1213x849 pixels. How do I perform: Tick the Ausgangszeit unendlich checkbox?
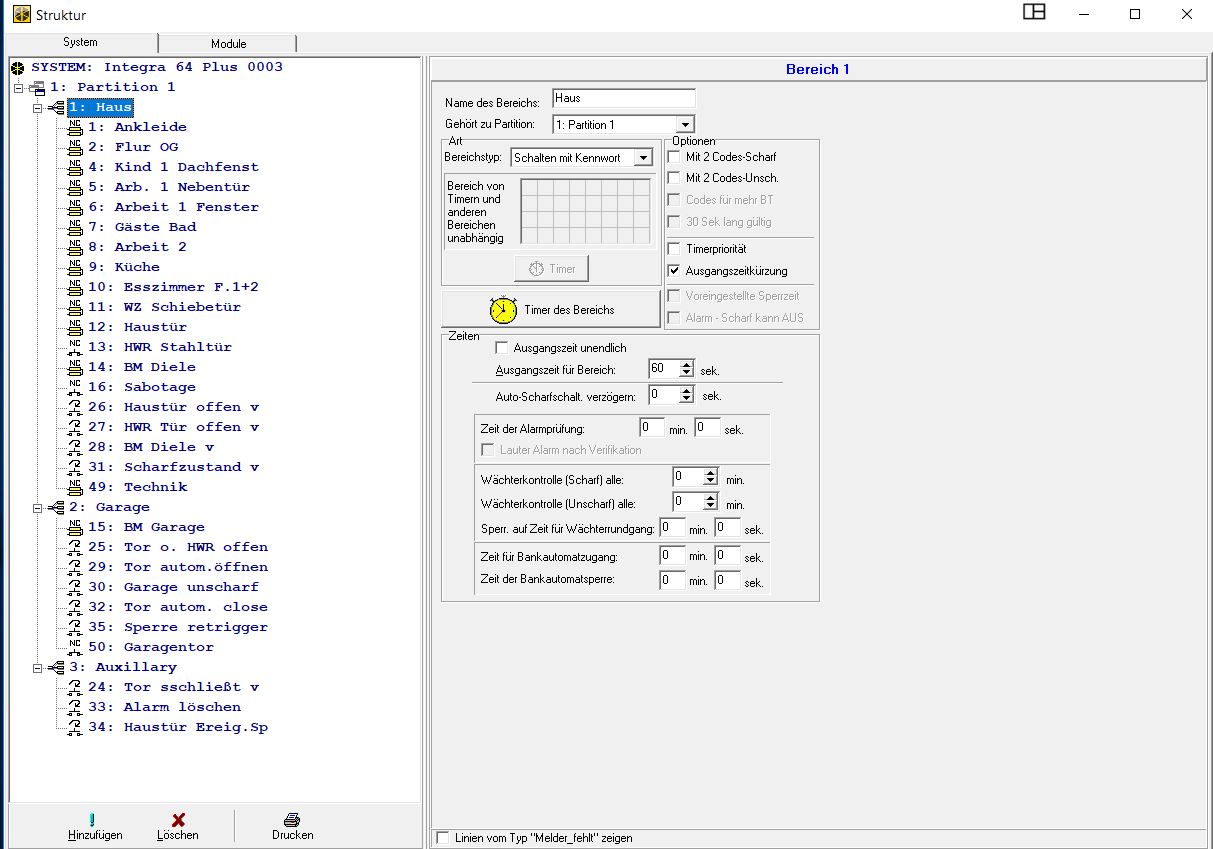[x=502, y=348]
